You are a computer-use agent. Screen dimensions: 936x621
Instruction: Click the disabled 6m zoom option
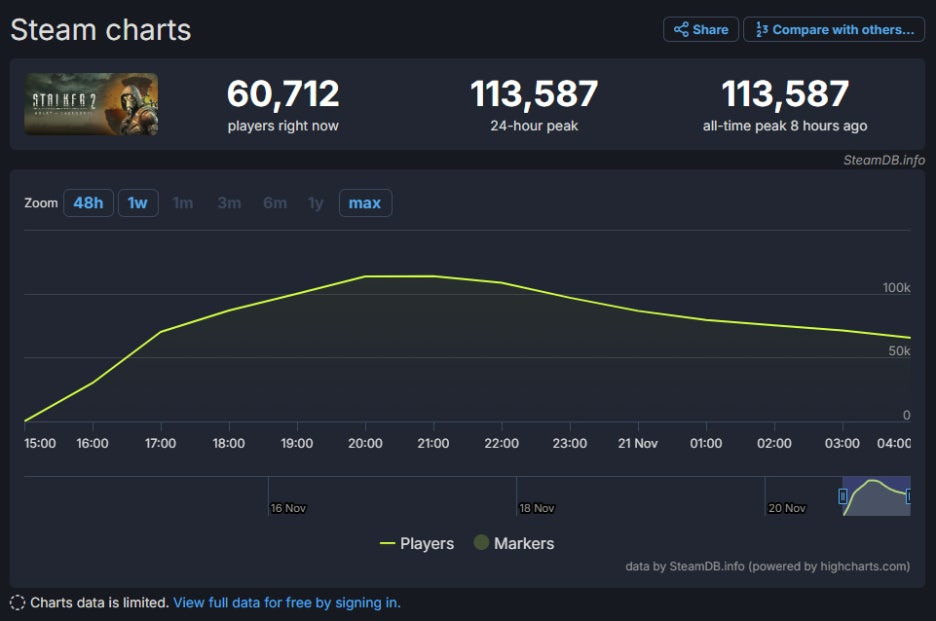[275, 203]
